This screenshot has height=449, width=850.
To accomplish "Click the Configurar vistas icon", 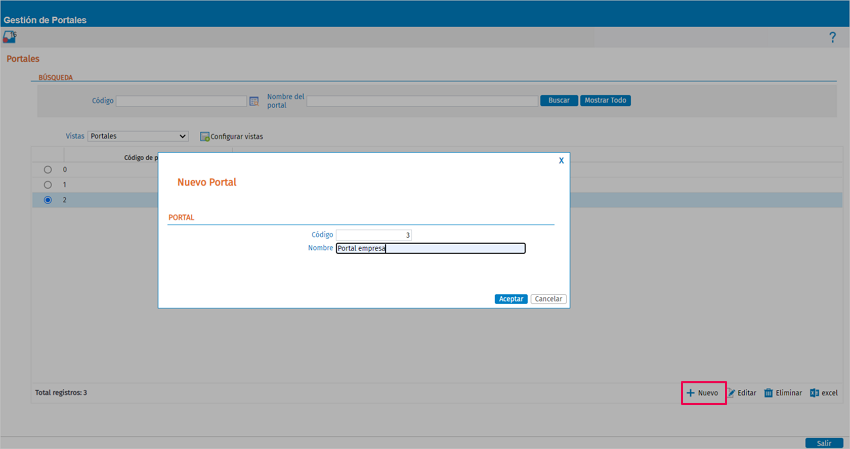I will pos(204,137).
